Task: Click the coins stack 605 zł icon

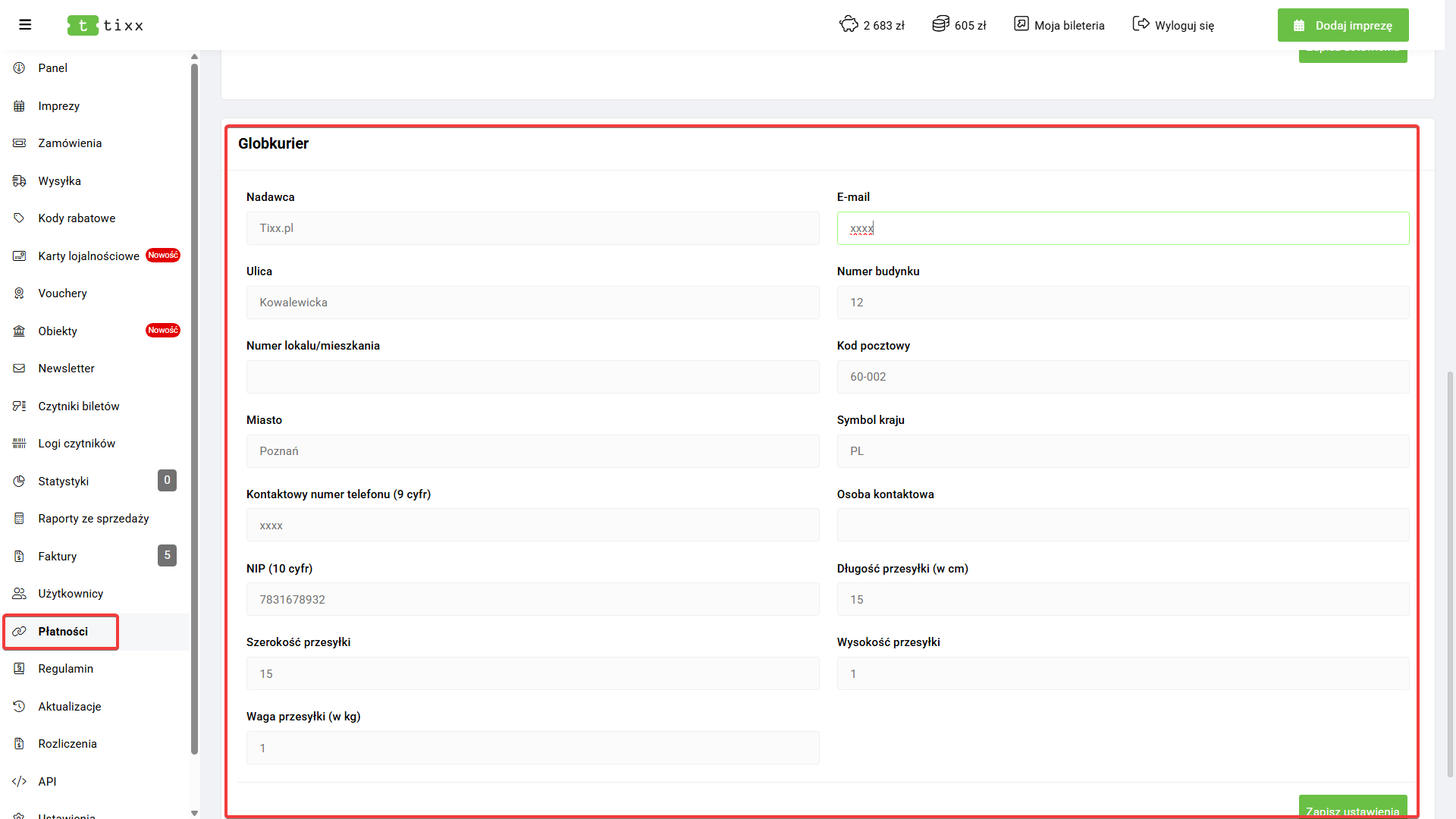Action: click(x=940, y=24)
